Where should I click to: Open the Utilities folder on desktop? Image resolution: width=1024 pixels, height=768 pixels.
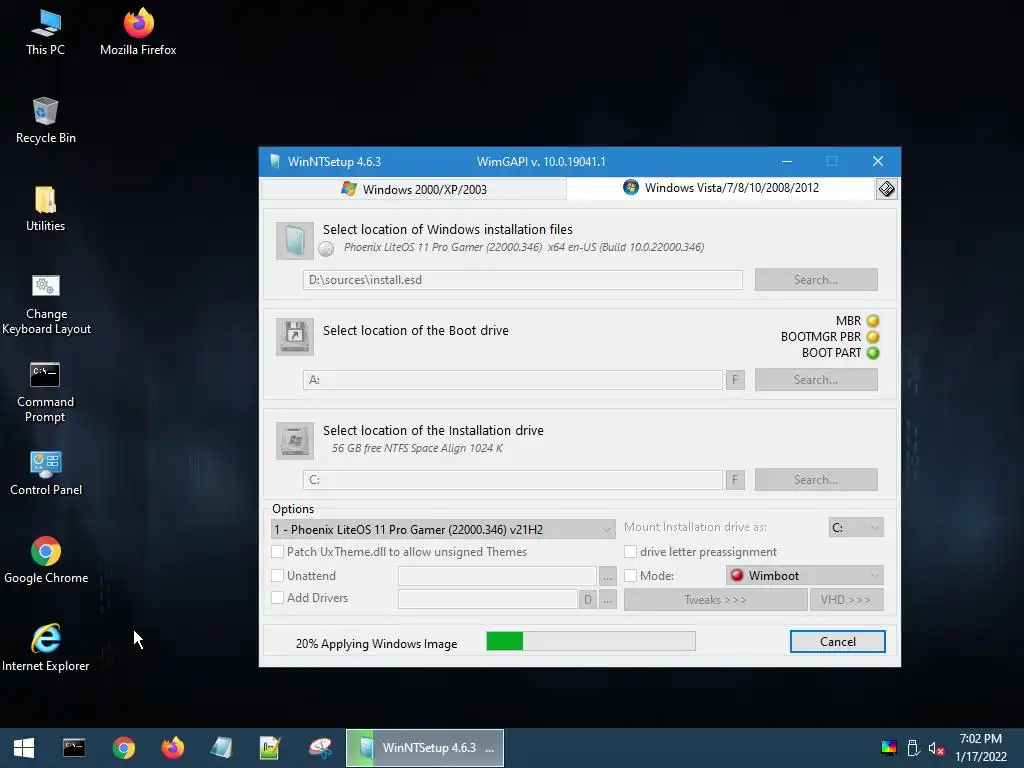(46, 209)
